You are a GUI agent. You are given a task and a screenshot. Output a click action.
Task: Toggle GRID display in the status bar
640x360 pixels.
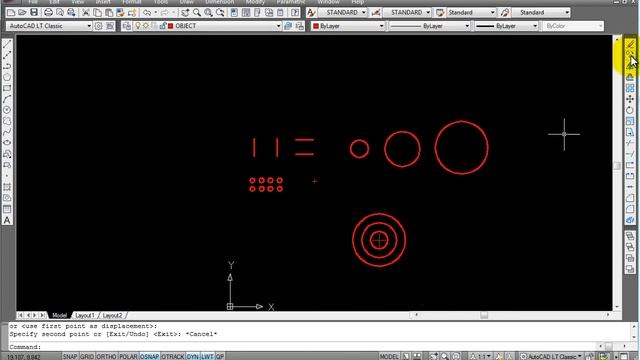(x=87, y=356)
